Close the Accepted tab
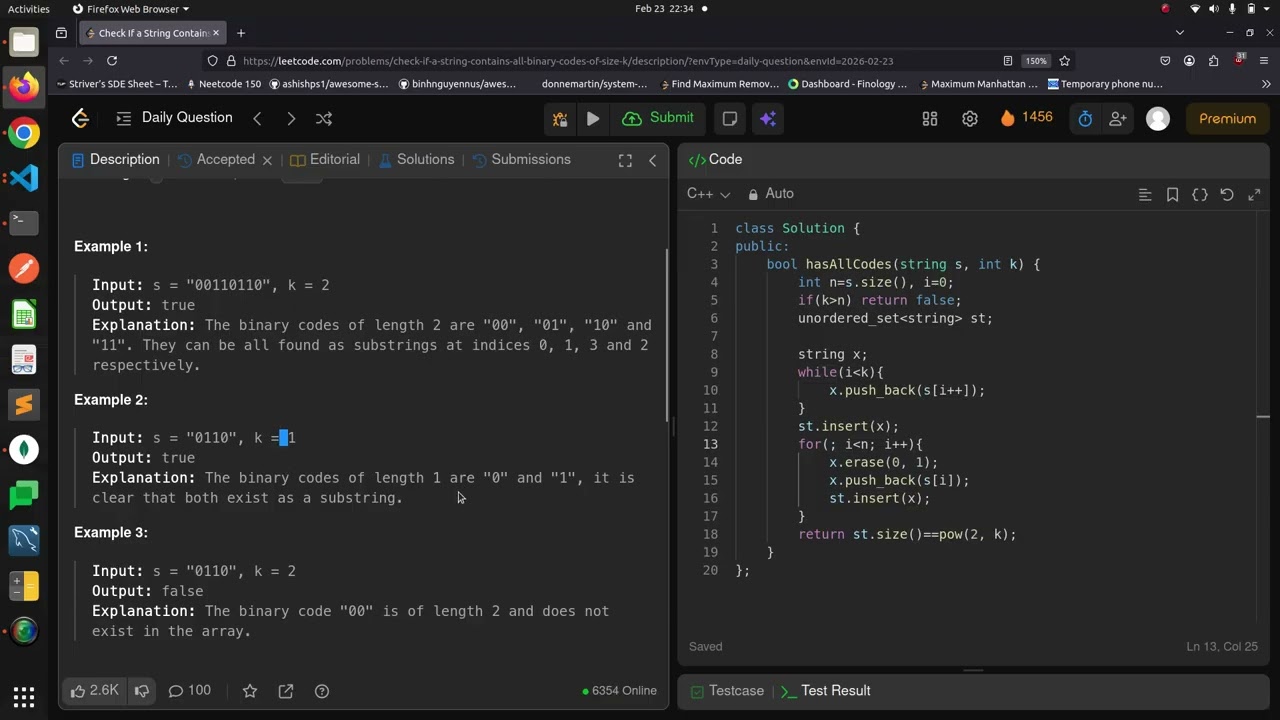Viewport: 1280px width, 720px height. [x=267, y=160]
